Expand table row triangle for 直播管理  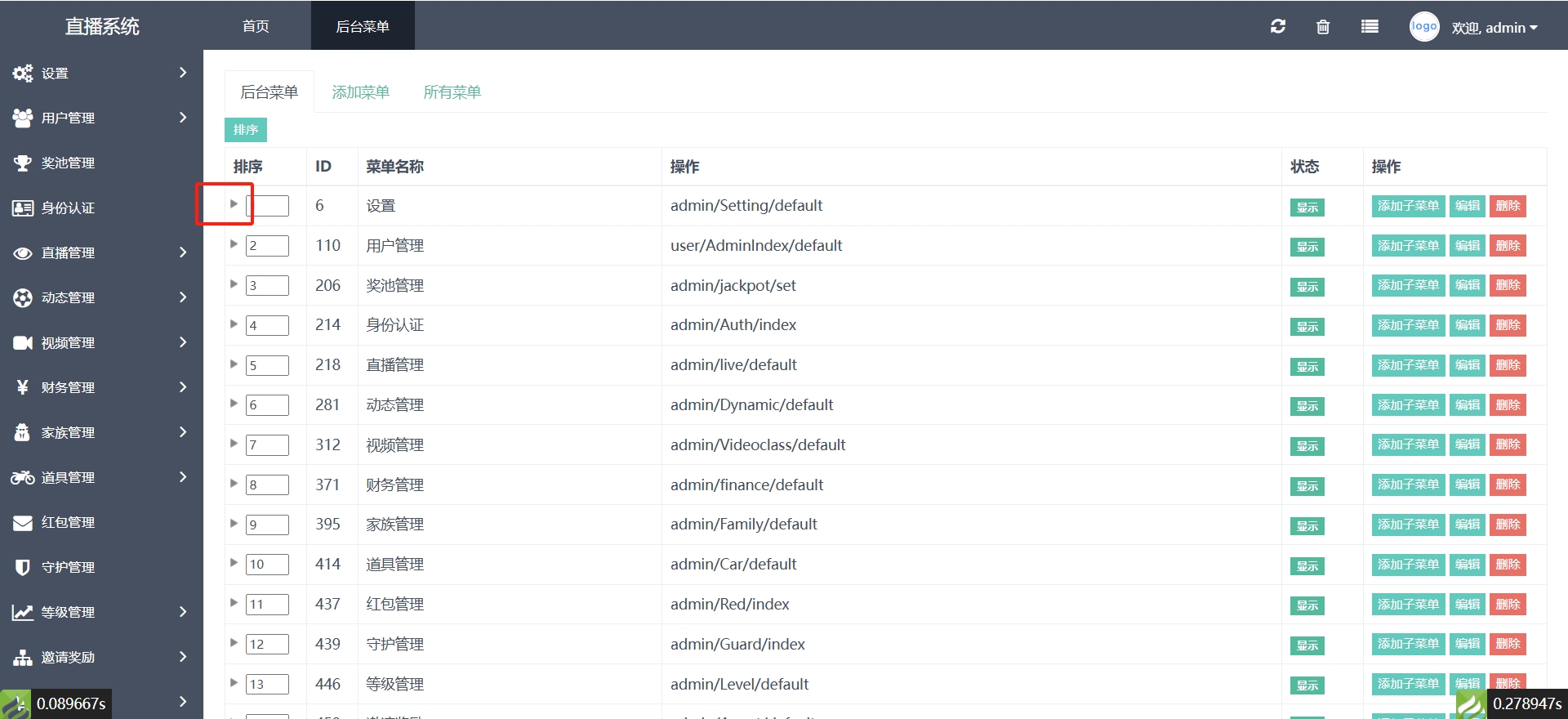[234, 364]
